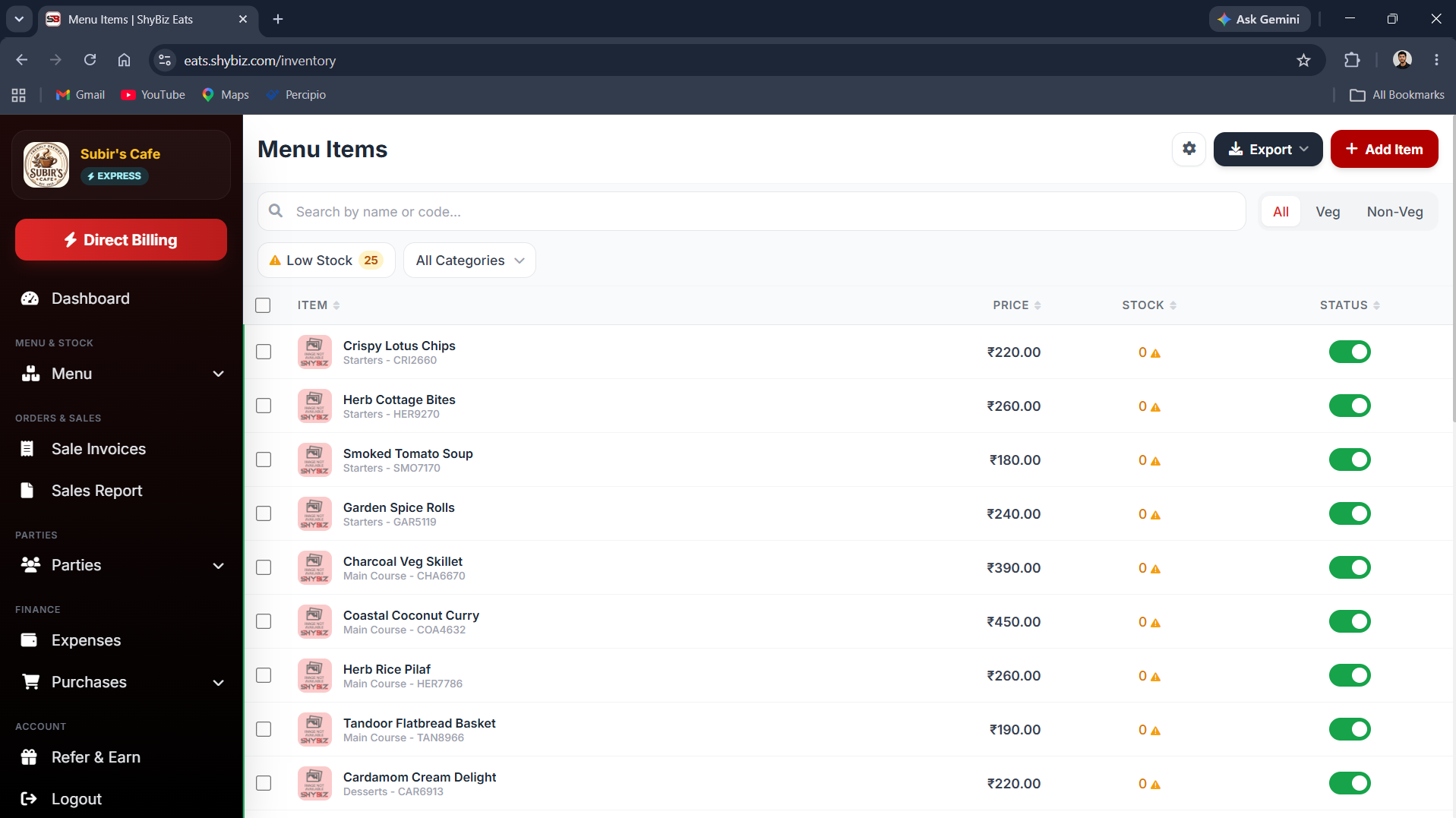The width and height of the screenshot is (1456, 818).
Task: Select the Crispy Lotus Chips checkbox
Action: (x=264, y=352)
